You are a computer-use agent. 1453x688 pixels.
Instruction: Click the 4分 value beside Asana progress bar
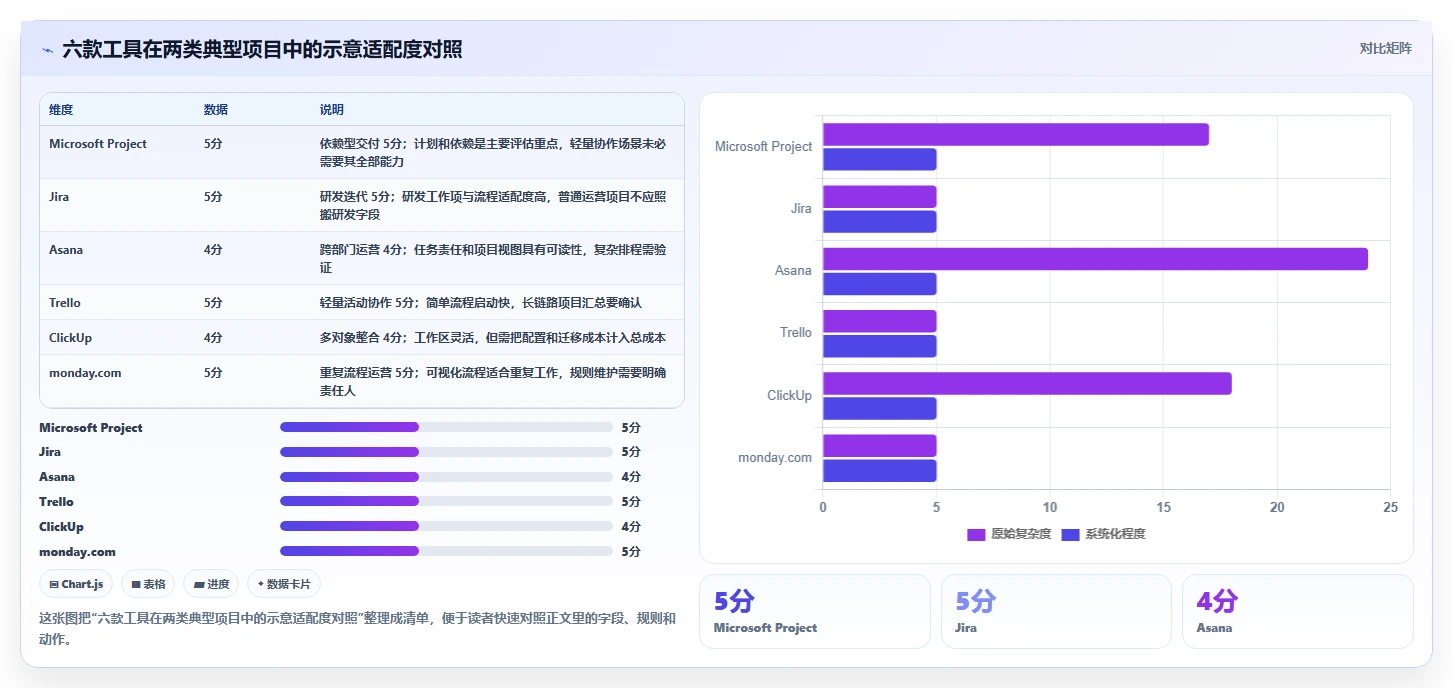tap(631, 477)
